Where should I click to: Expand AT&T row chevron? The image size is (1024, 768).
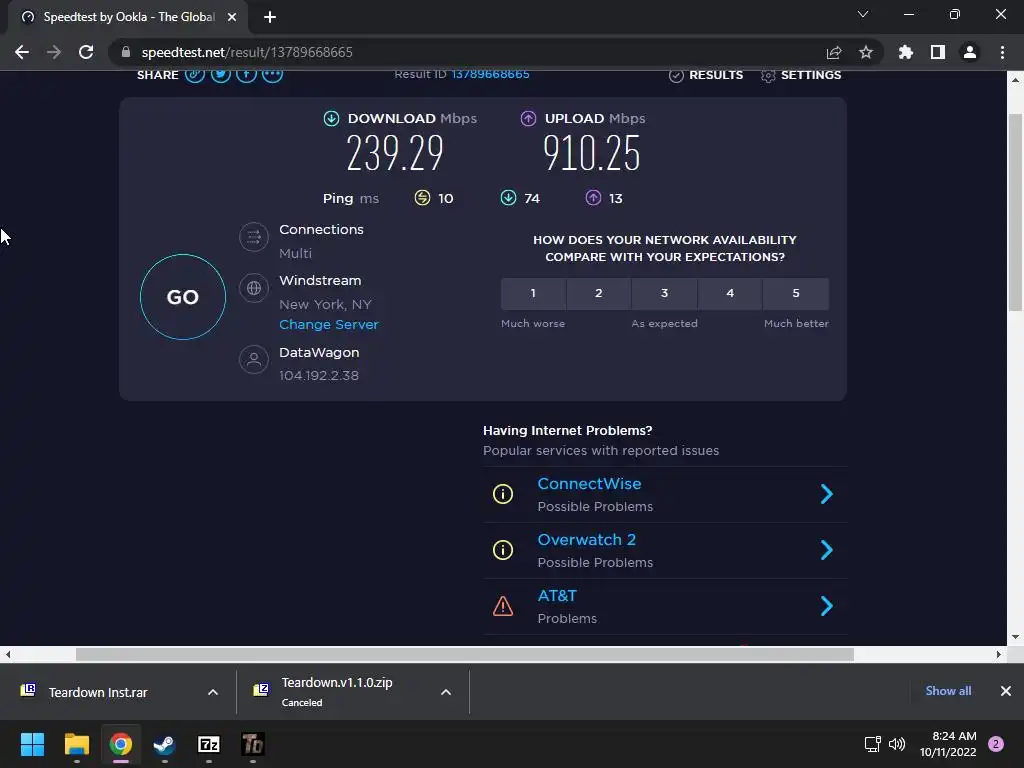[x=827, y=607]
